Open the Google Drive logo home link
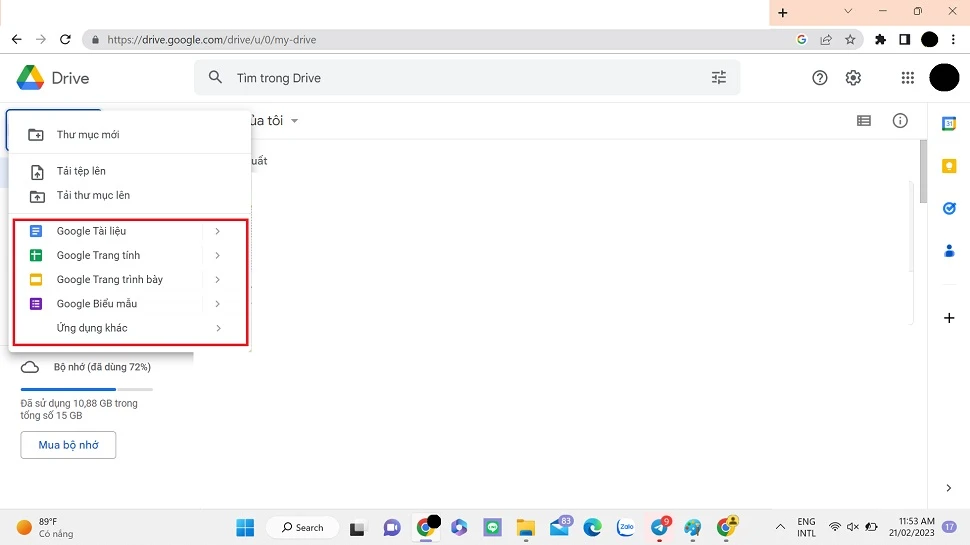This screenshot has width=970, height=545. point(53,78)
